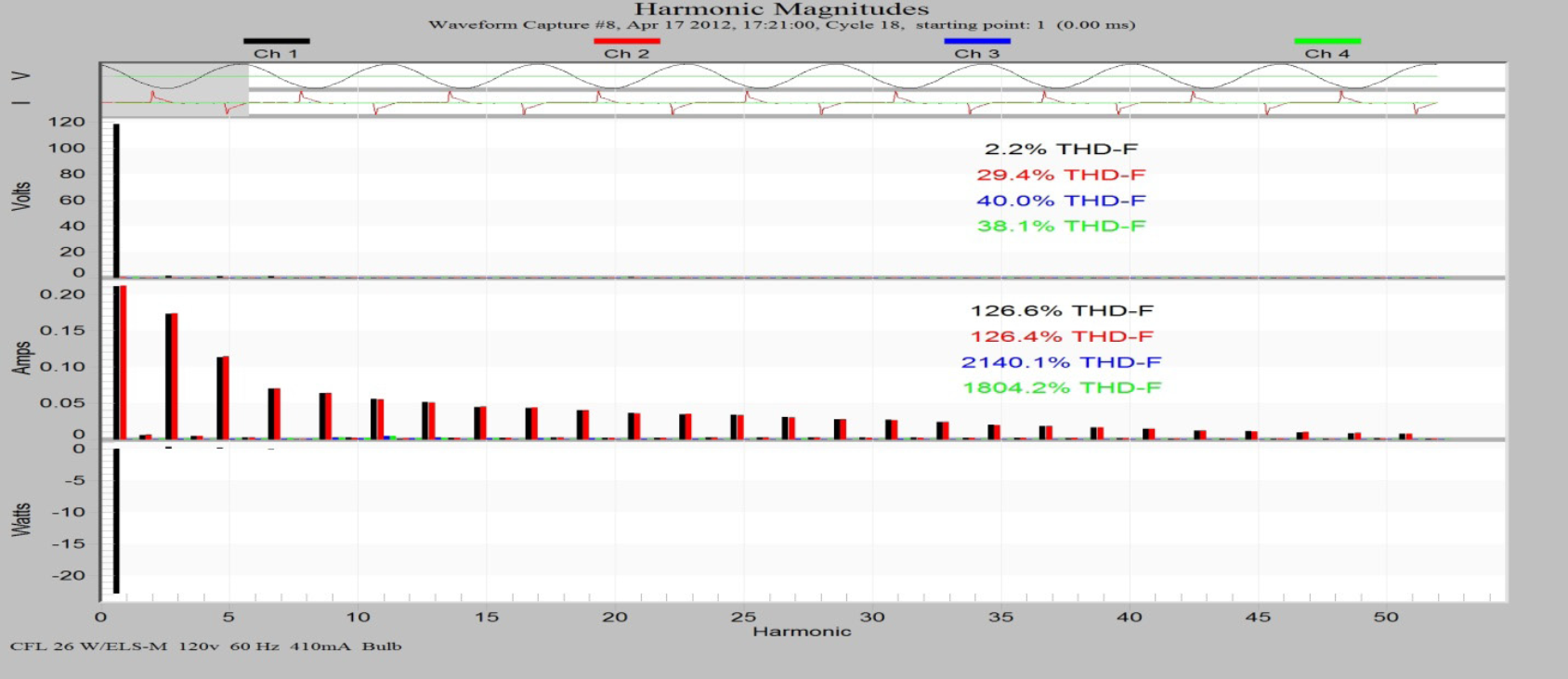Screen dimensions: 1568x679
Task: Select the green 38.1% THD-F label
Action: 1061,226
